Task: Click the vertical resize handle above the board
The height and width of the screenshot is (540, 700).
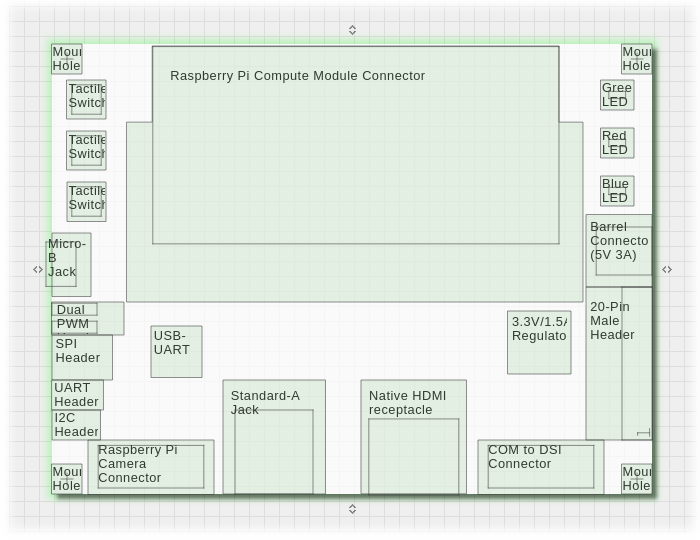Action: (352, 30)
